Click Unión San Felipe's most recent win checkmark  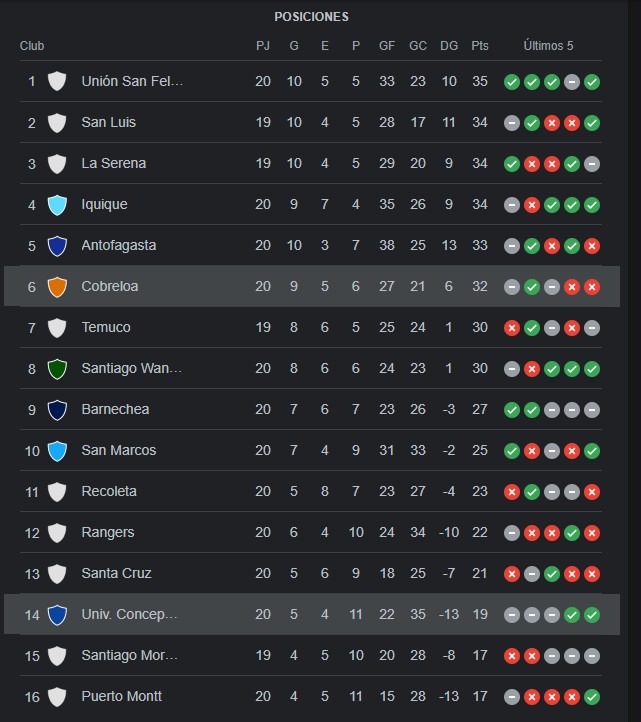[x=592, y=82]
